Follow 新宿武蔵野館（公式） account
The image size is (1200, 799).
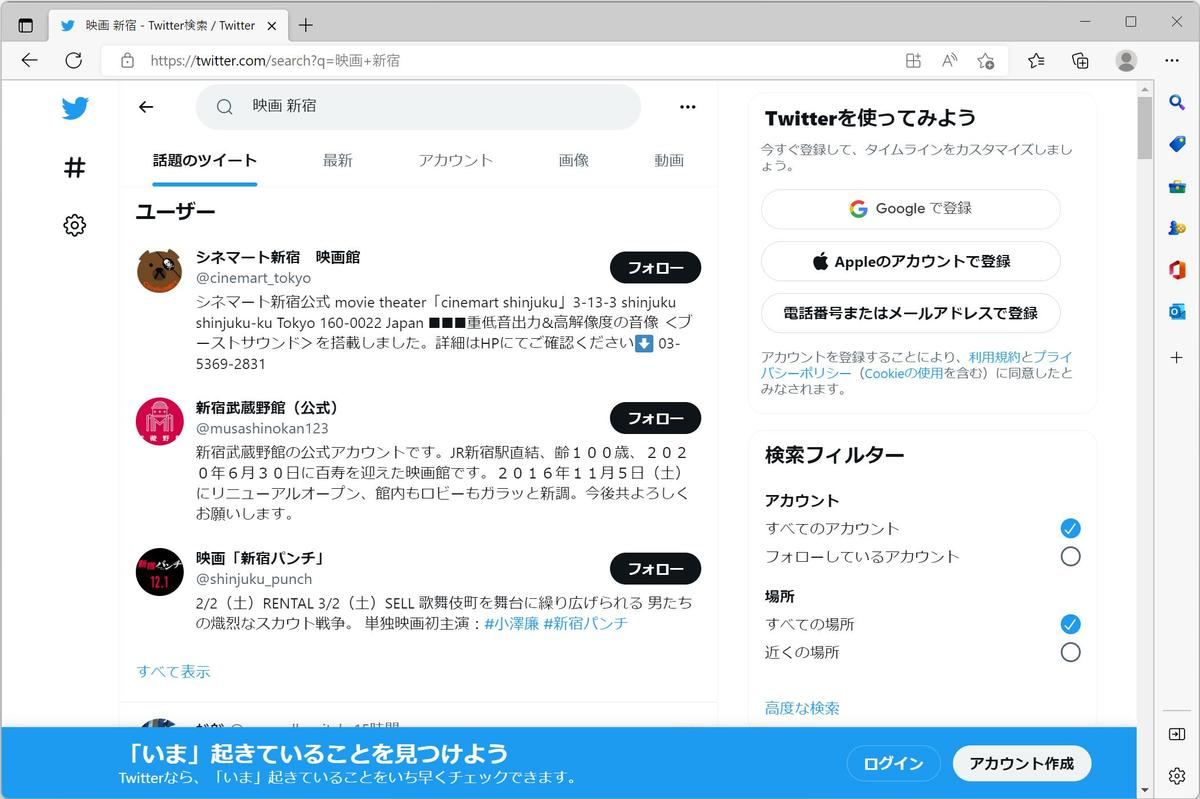(x=655, y=418)
